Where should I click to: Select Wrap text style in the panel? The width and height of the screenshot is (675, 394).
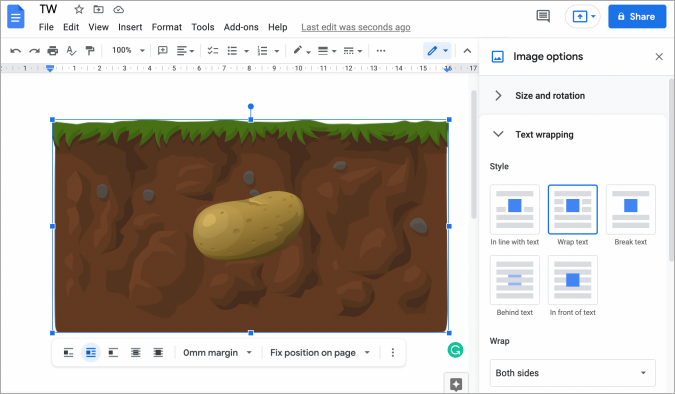(x=573, y=210)
